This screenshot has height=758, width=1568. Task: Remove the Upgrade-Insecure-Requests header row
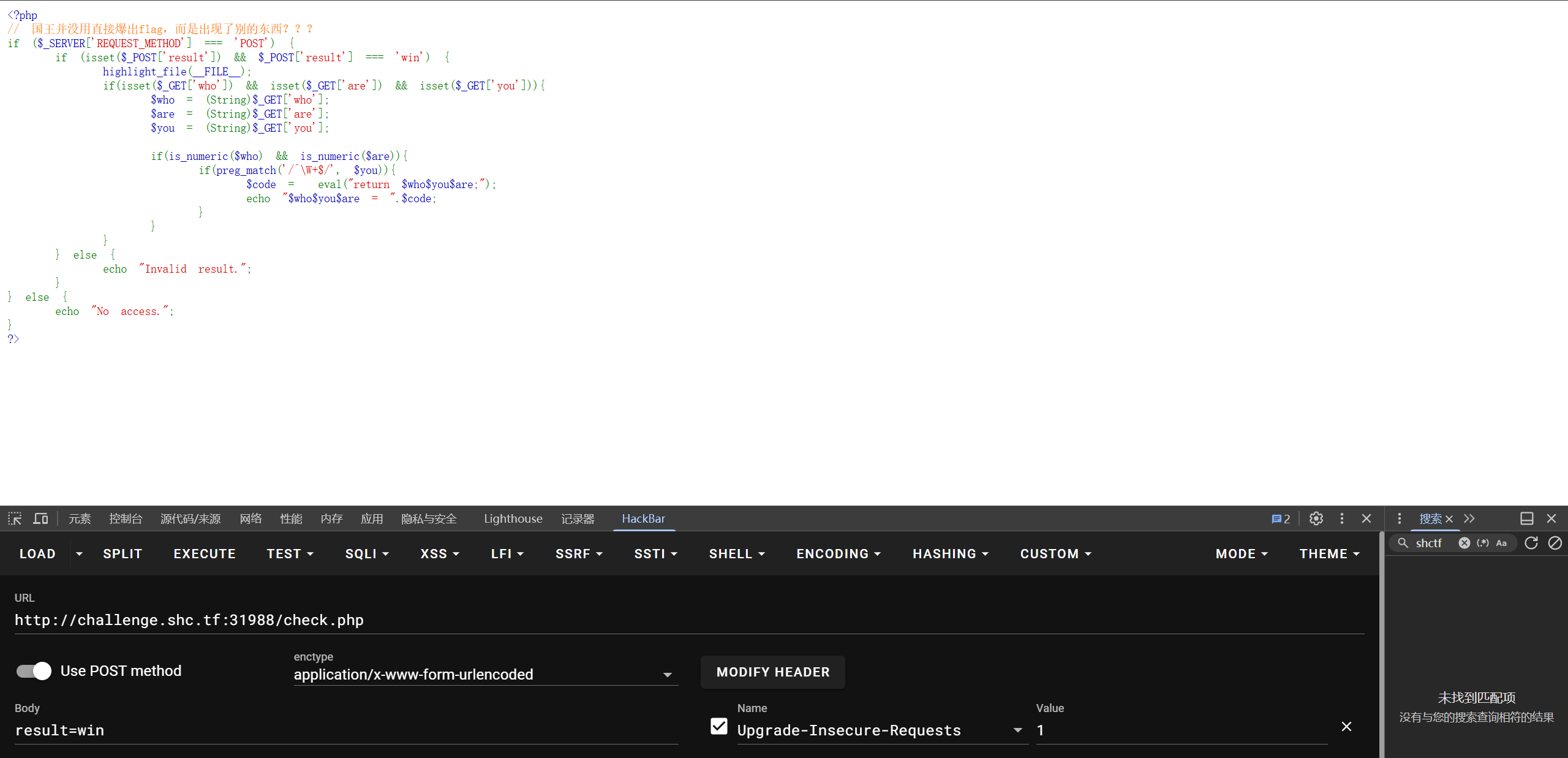pos(1346,726)
